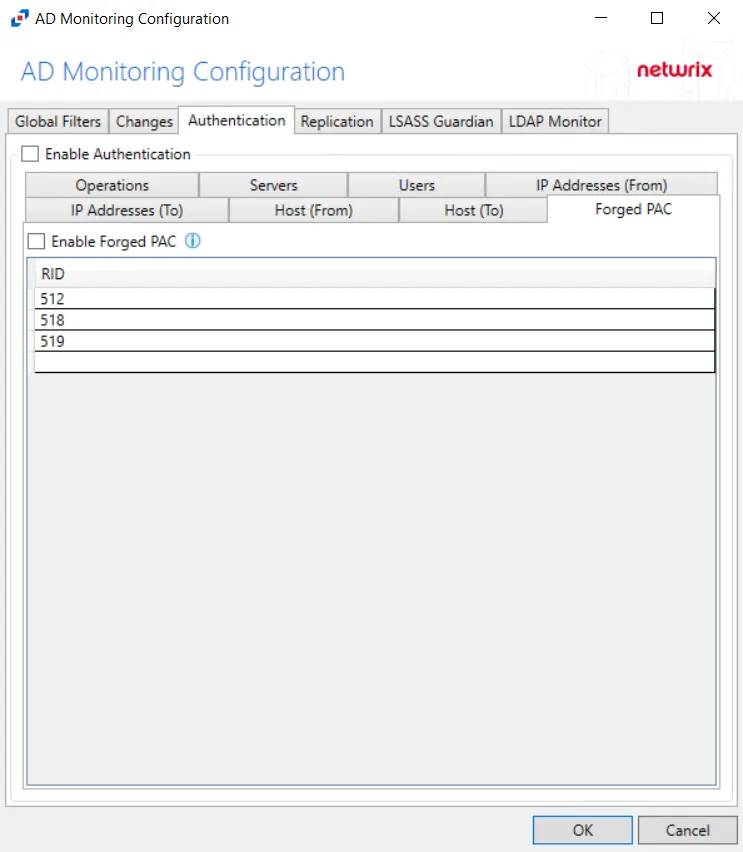
Task: Switch to the Host (From) sub-tab
Action: point(314,210)
